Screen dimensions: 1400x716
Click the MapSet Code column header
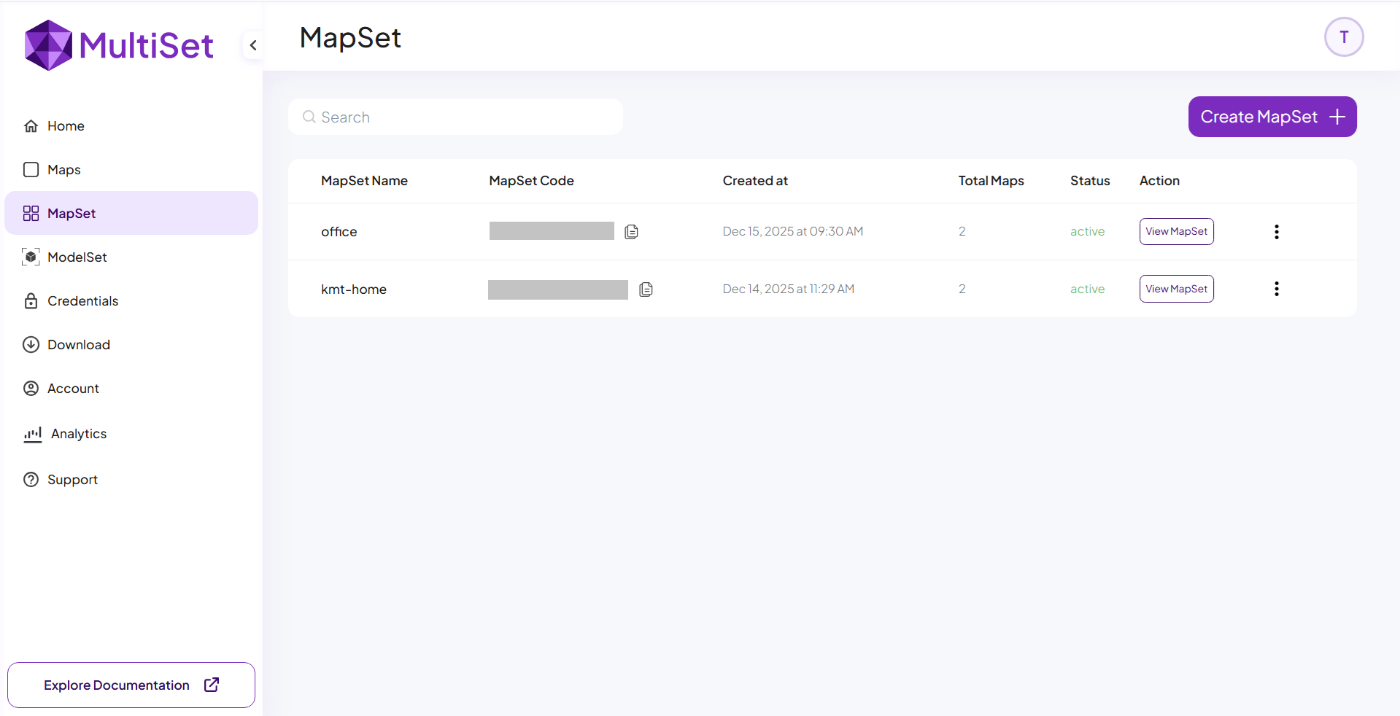tap(531, 181)
